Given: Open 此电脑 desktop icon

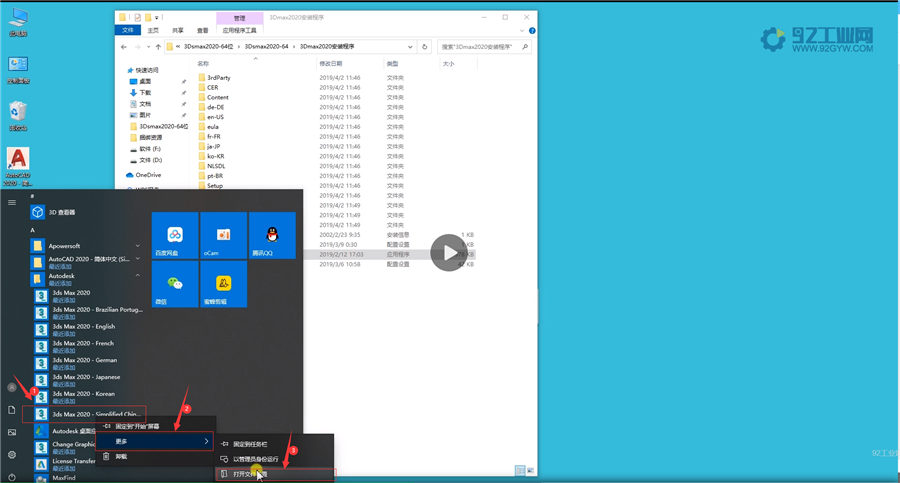Looking at the screenshot, I should coord(18,23).
